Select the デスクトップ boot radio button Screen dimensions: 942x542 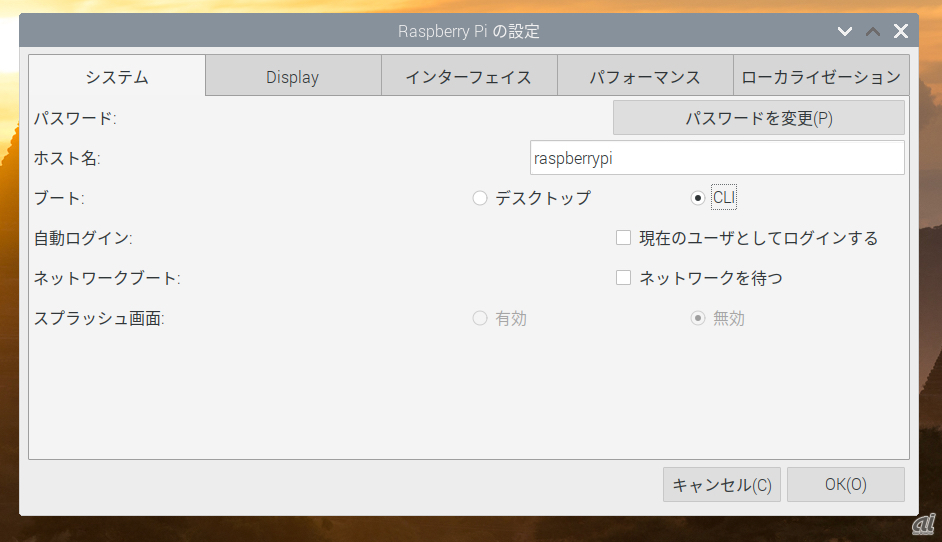coord(480,198)
